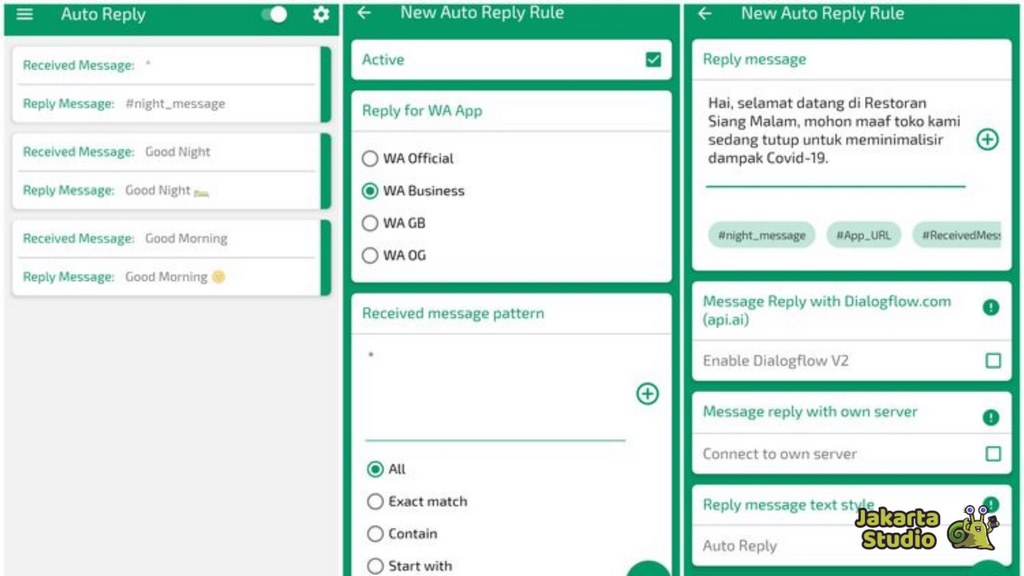Insert the #night_message tag chip

pyautogui.click(x=762, y=235)
